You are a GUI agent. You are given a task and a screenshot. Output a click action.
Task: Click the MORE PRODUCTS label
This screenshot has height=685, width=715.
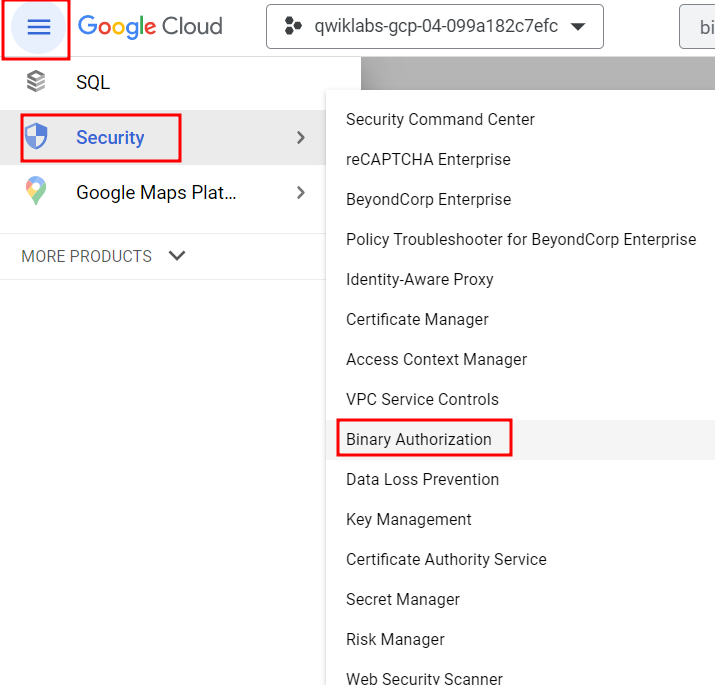click(86, 256)
